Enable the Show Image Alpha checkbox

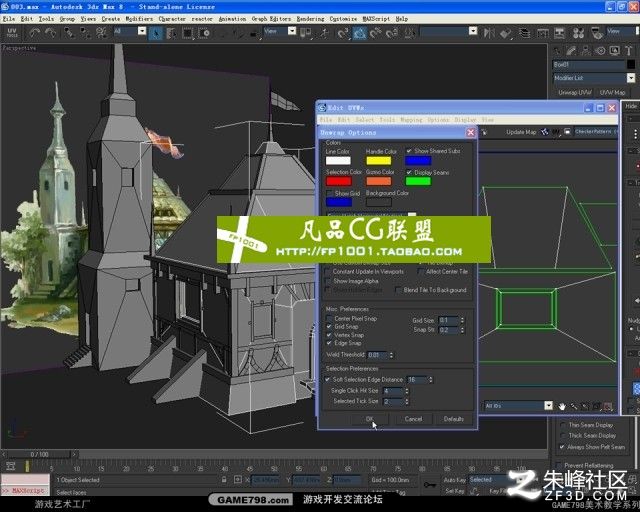click(x=328, y=281)
